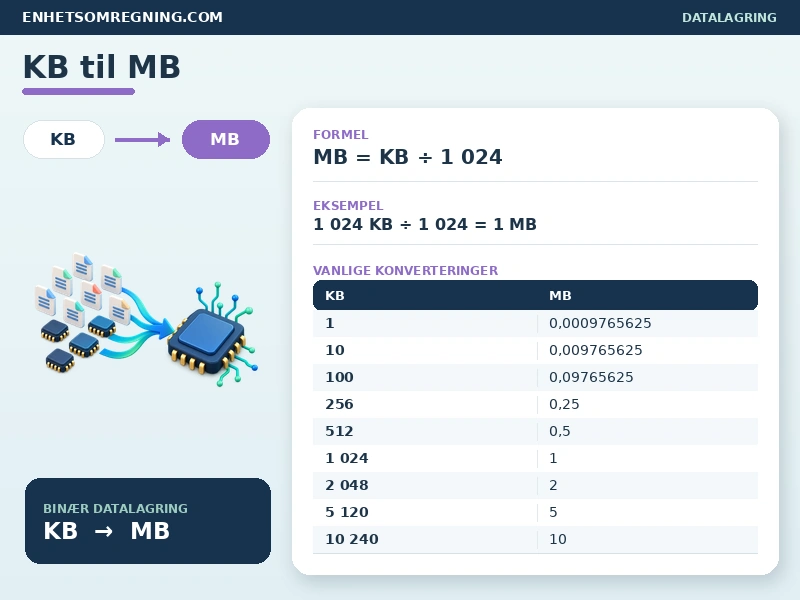Click the KB cell 1 024 in the table
Image resolution: width=800 pixels, height=600 pixels.
tap(346, 458)
